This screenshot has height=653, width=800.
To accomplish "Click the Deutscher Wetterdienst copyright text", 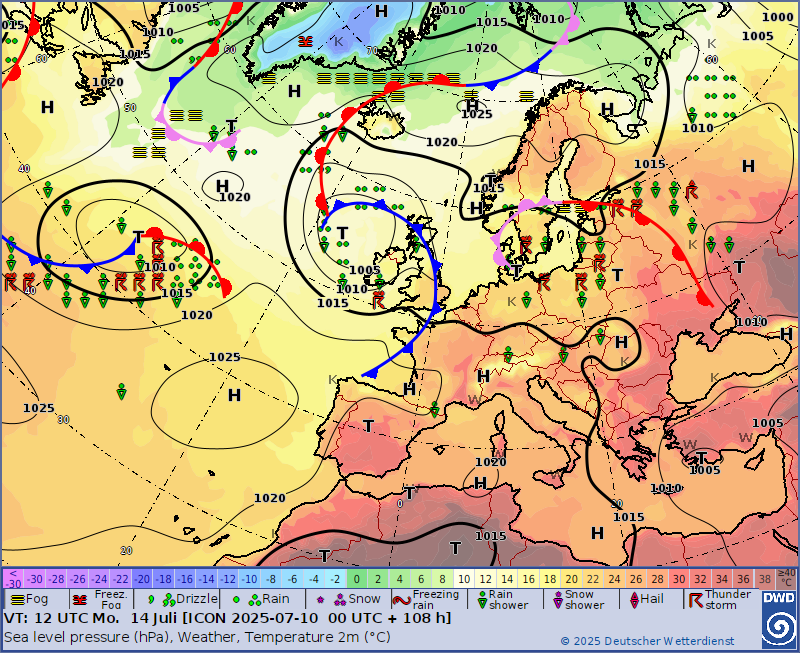I will [x=646, y=641].
